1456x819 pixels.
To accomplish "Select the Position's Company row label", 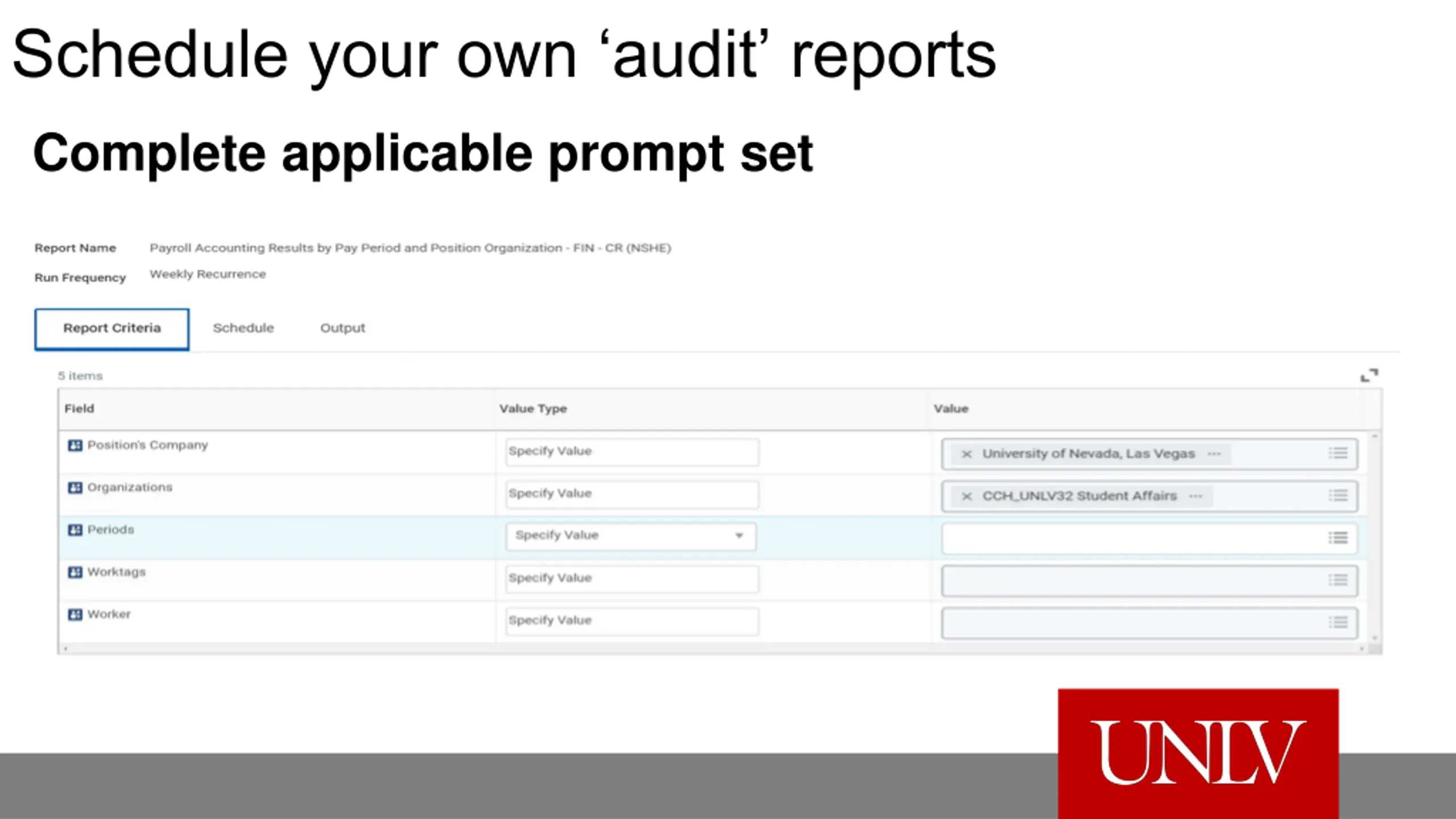I will click(147, 445).
